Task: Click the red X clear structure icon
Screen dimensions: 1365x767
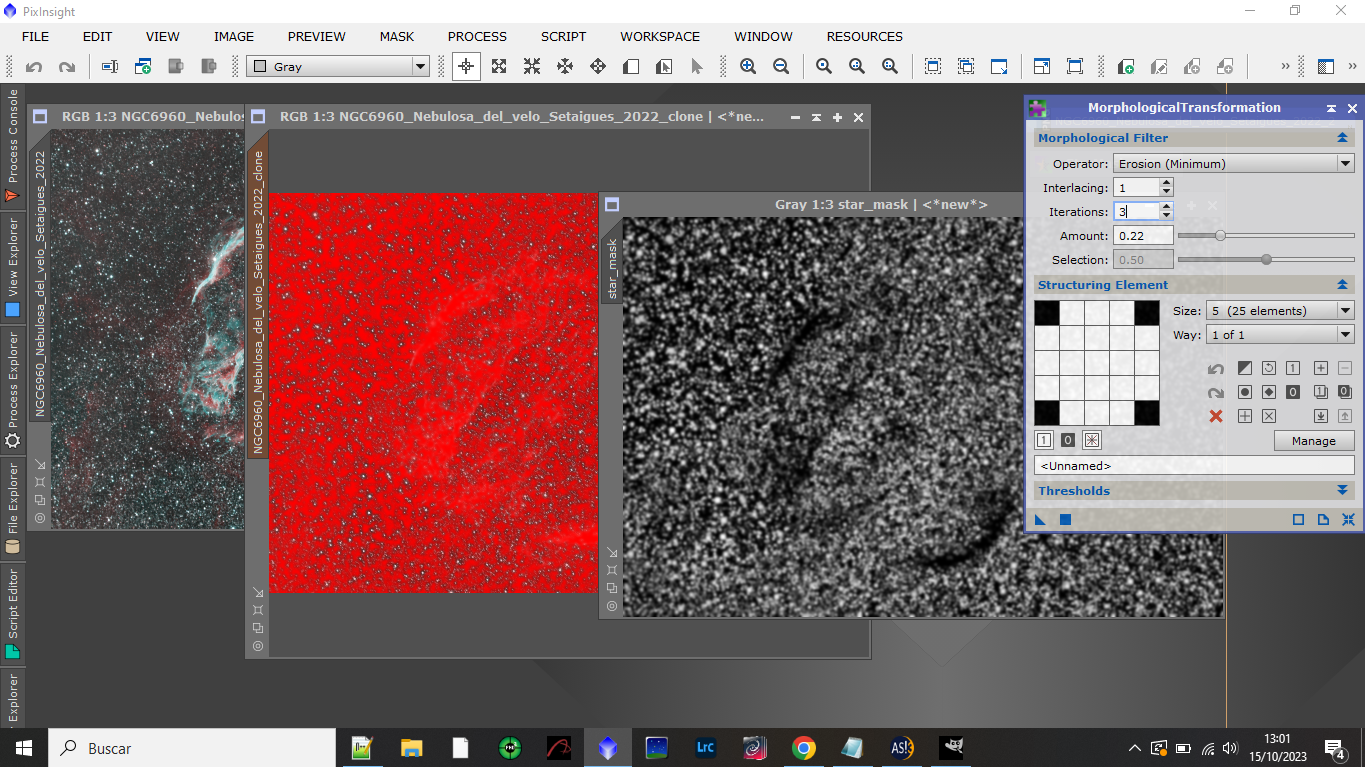Action: pyautogui.click(x=1216, y=416)
